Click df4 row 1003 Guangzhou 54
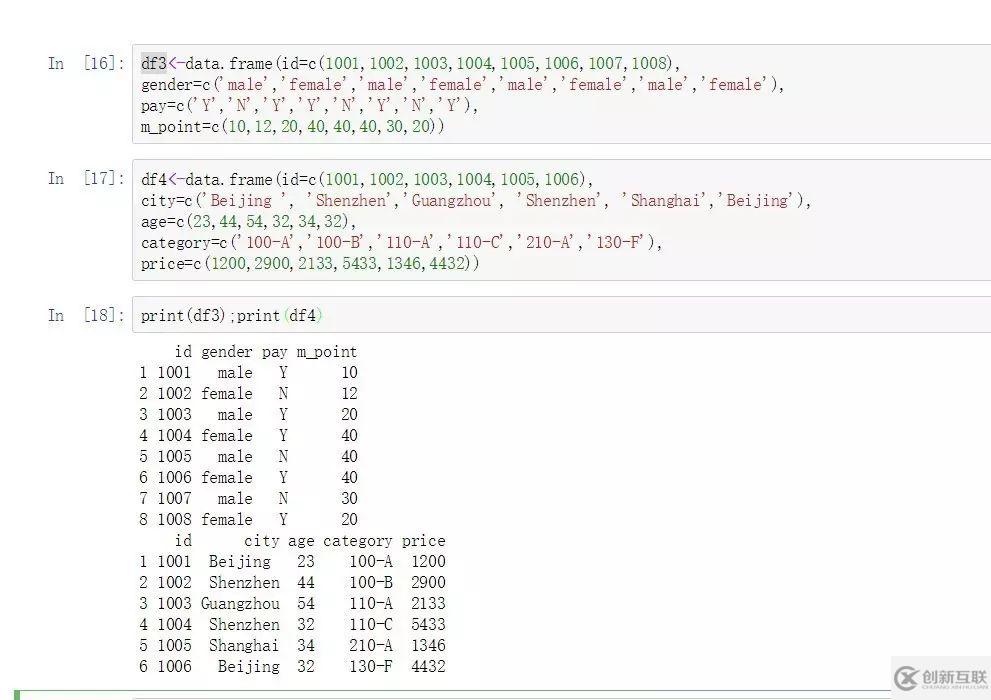 (293, 603)
